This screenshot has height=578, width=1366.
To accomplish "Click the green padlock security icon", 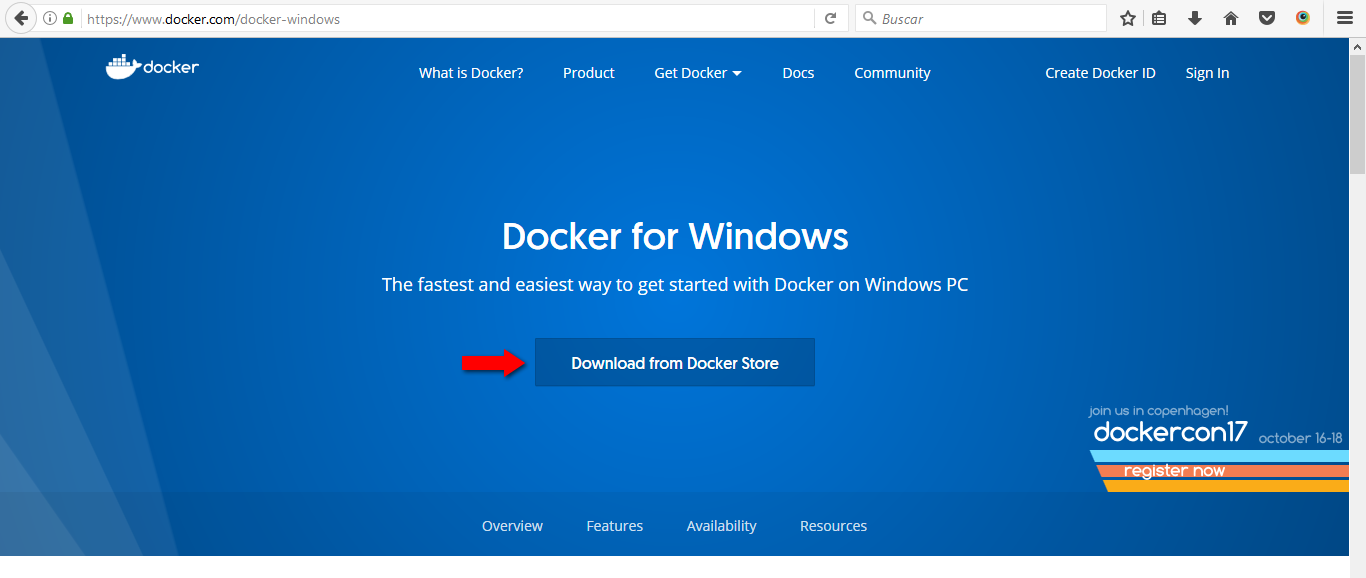I will (68, 18).
